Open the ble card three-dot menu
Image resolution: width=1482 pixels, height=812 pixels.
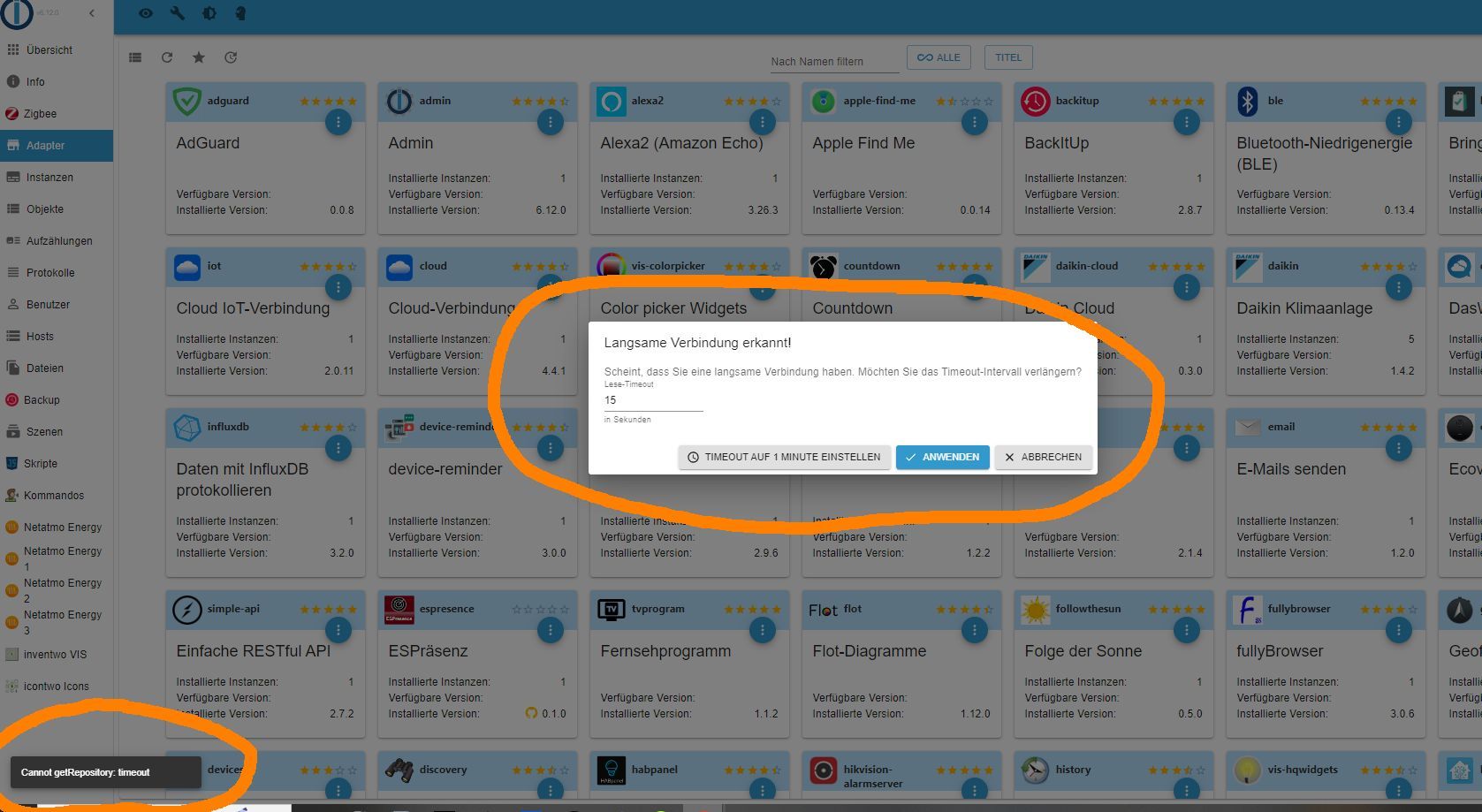pyautogui.click(x=1398, y=122)
